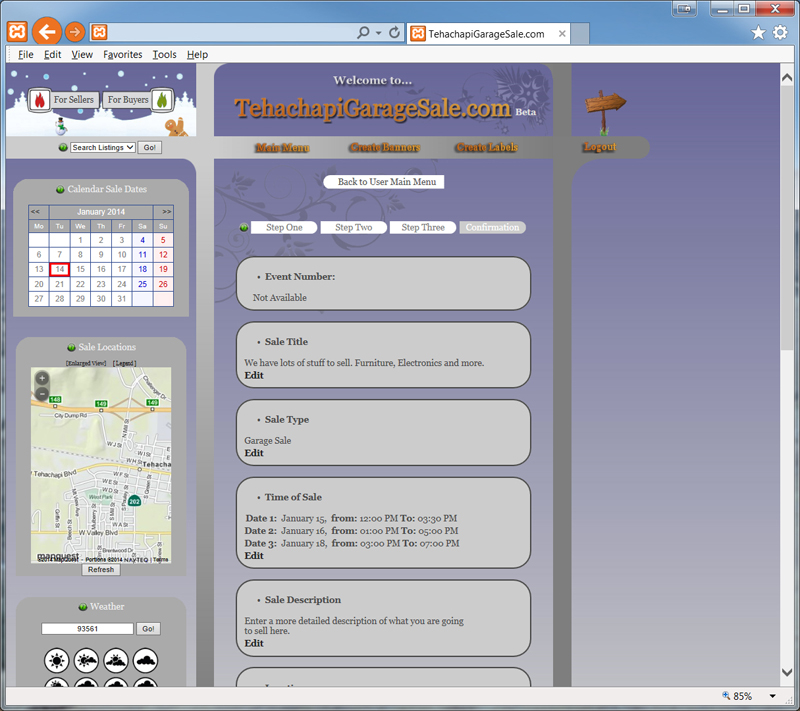Open Favorites star icon
The height and width of the screenshot is (711, 800).
pyautogui.click(x=758, y=33)
